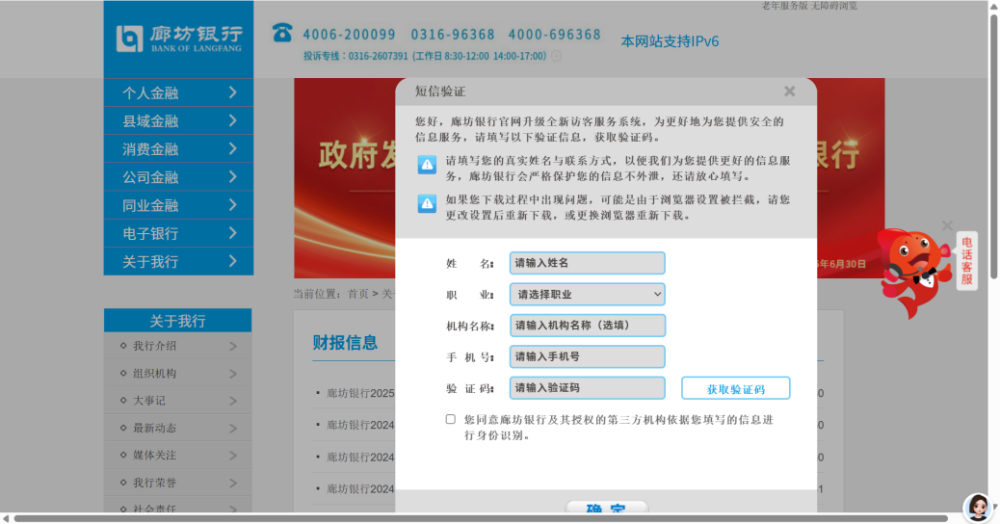Open the 公司金融 menu item

[179, 177]
